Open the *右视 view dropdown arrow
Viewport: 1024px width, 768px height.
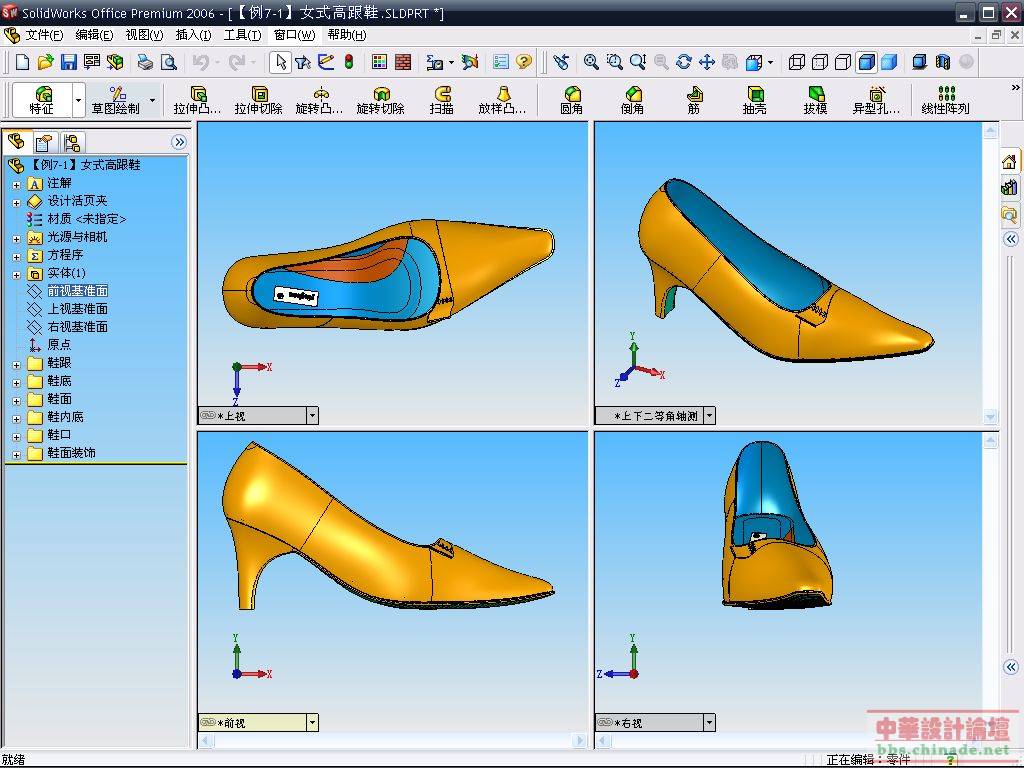pyautogui.click(x=709, y=722)
